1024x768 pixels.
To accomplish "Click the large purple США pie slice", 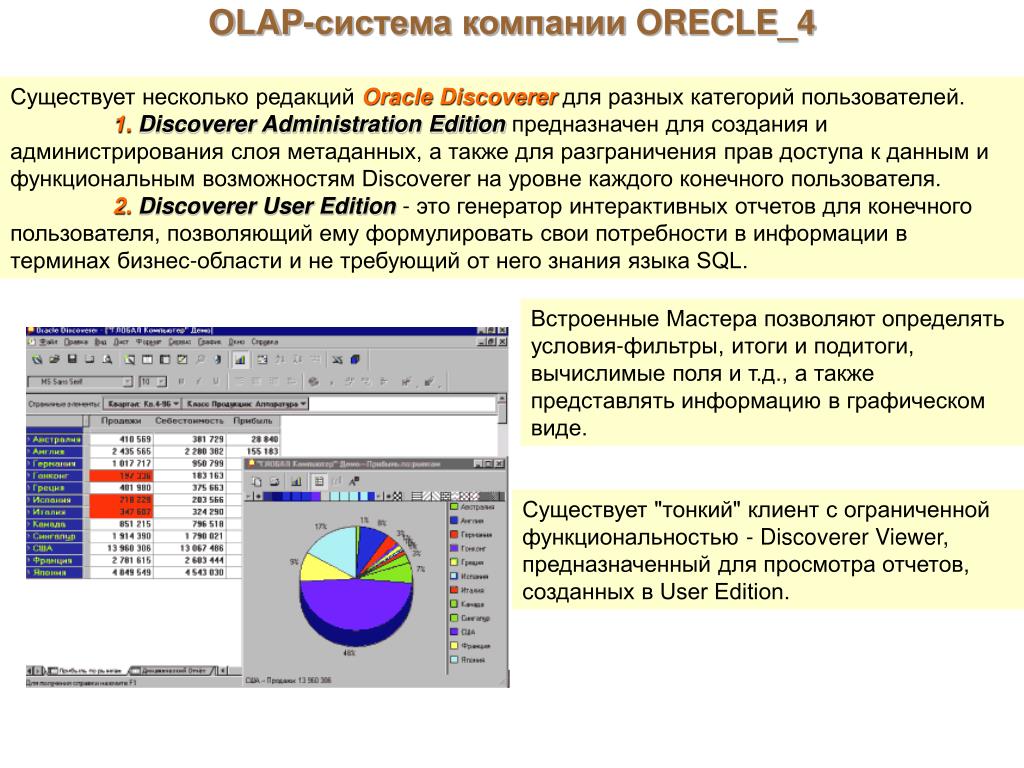I will pyautogui.click(x=356, y=603).
